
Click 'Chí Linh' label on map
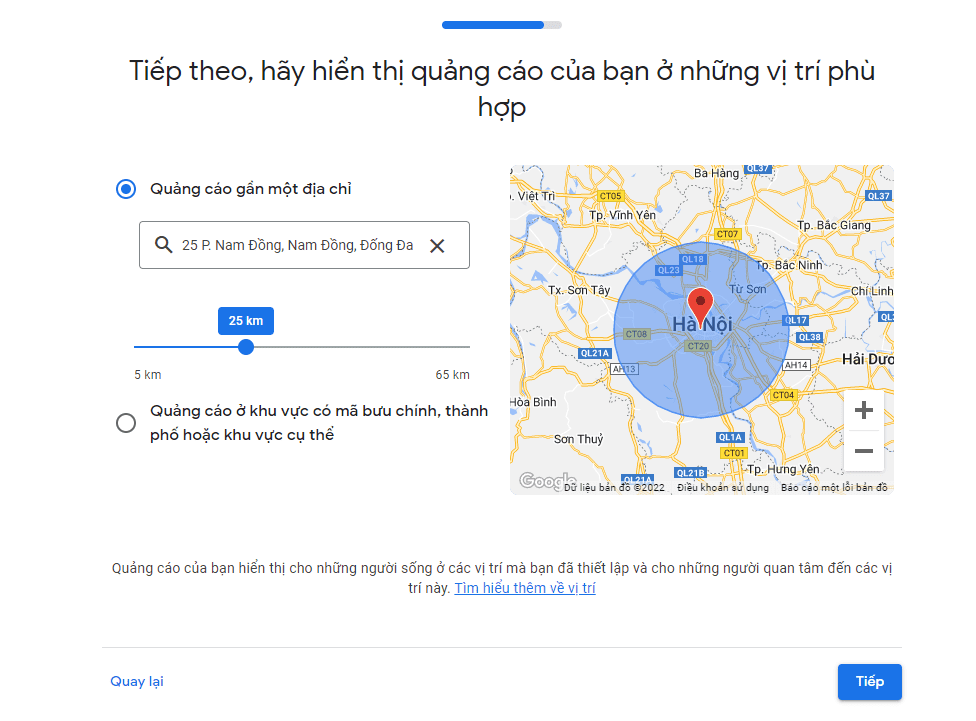(x=872, y=291)
